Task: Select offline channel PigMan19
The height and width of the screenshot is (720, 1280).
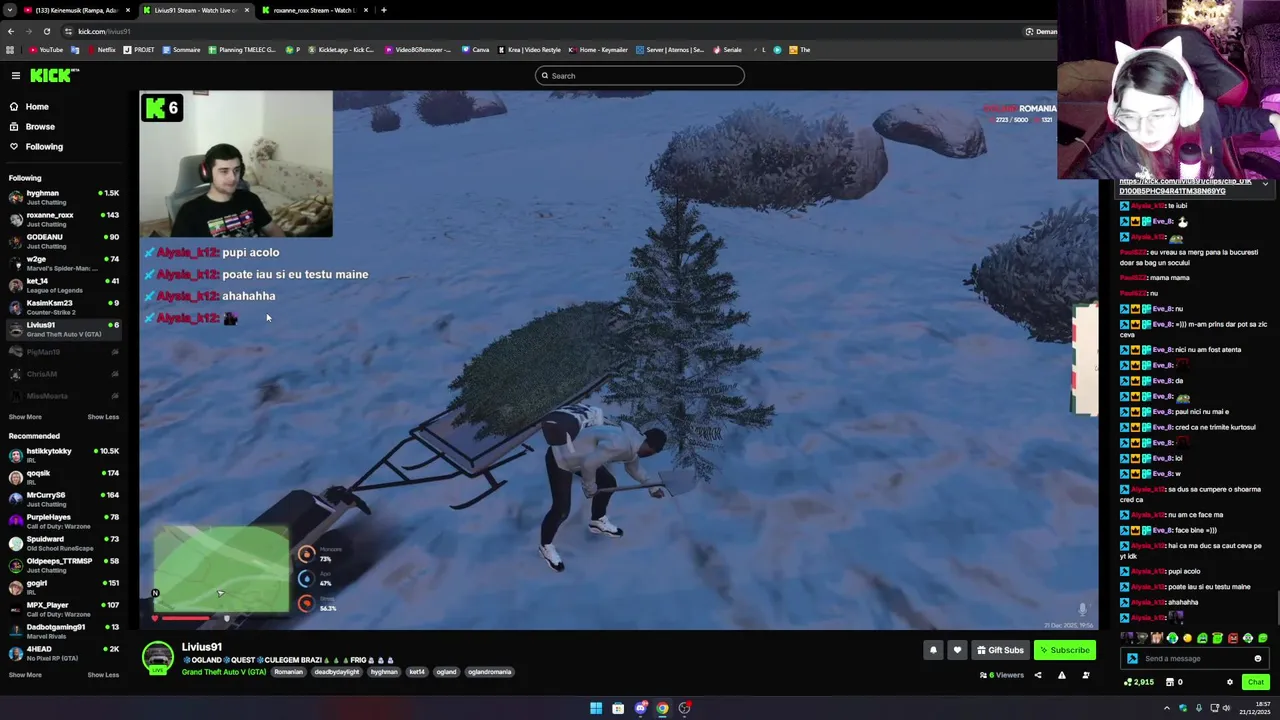Action: point(62,352)
